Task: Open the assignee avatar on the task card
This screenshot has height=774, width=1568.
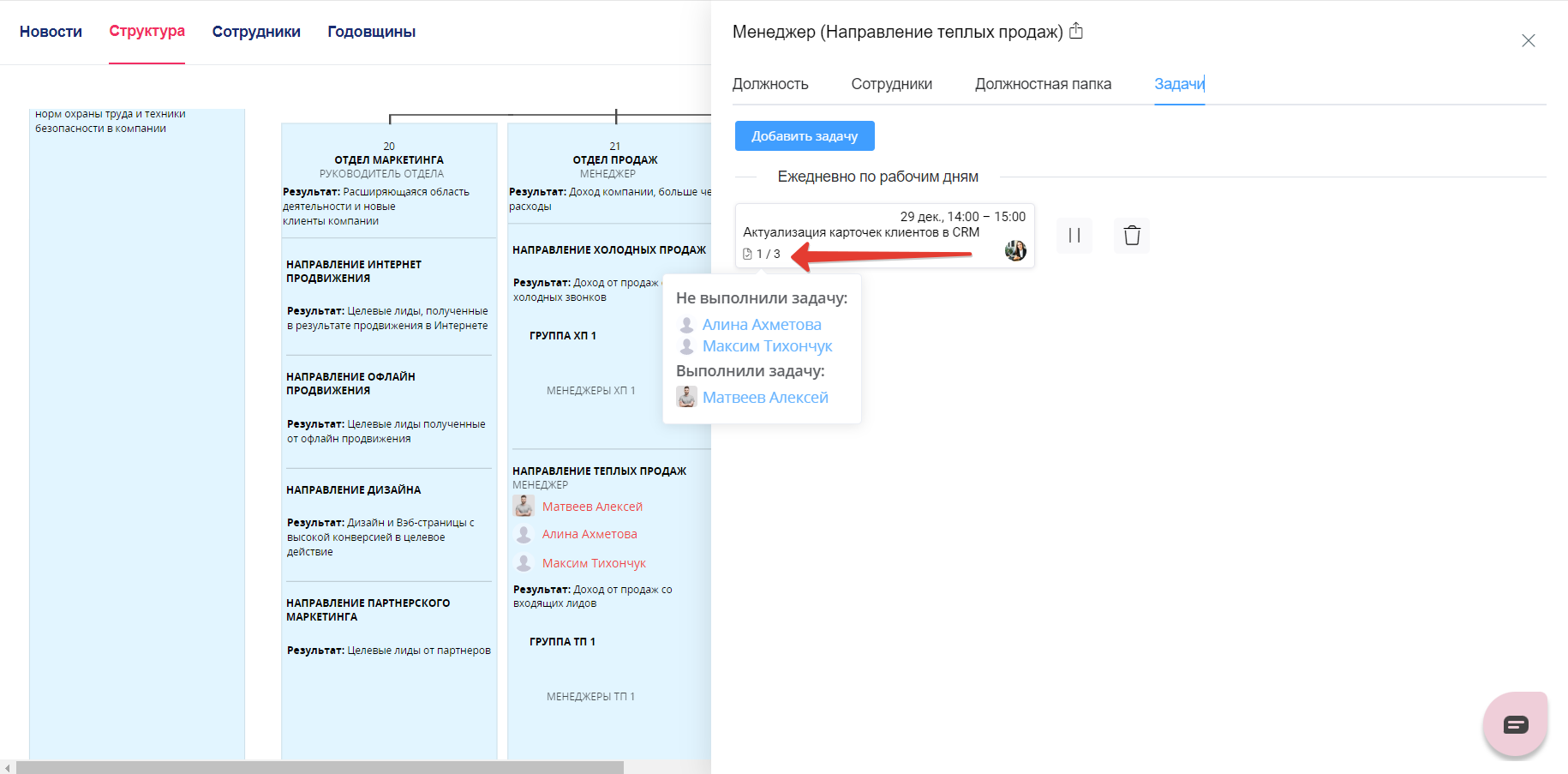Action: [1015, 250]
